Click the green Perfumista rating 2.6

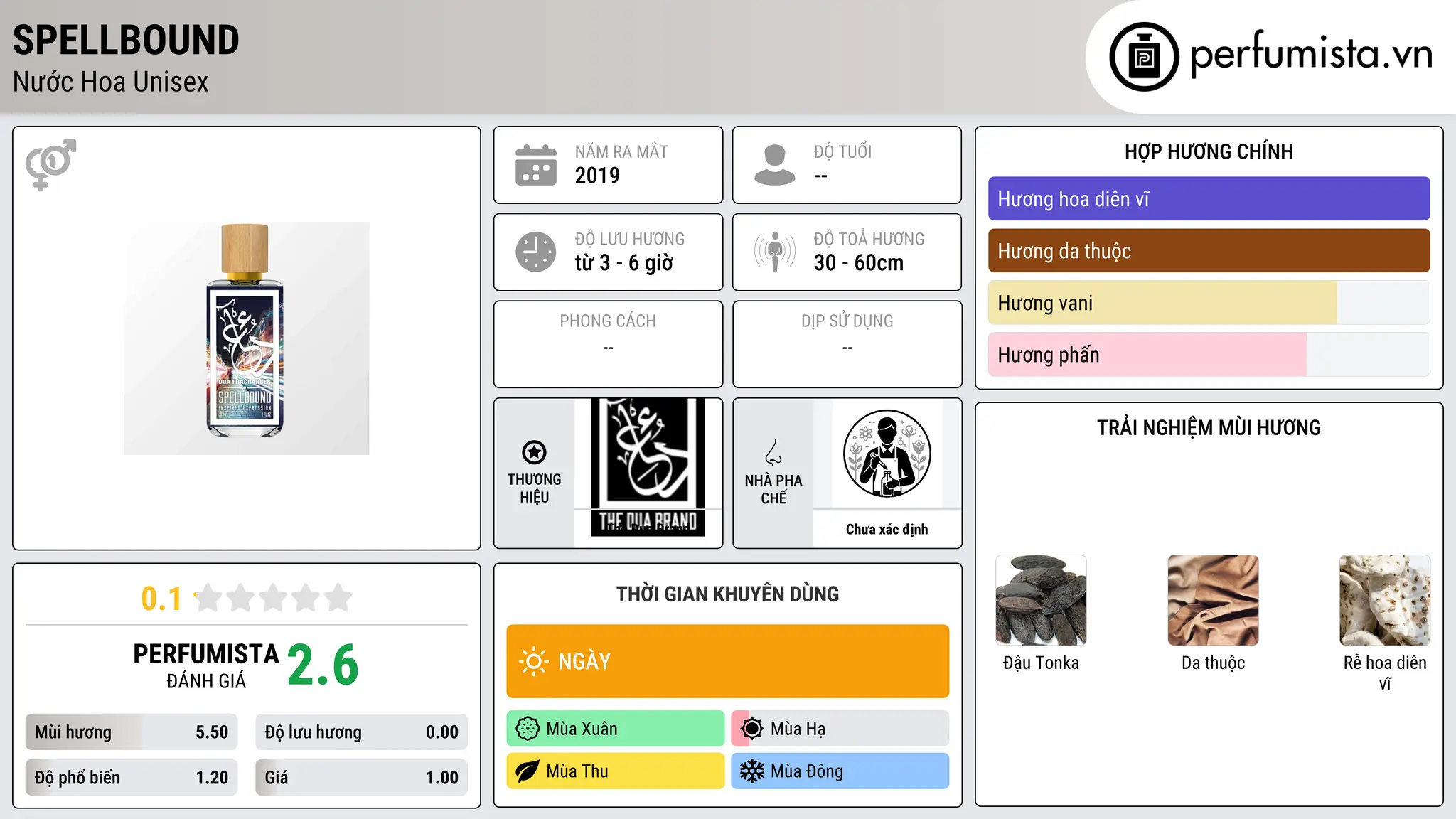(323, 665)
